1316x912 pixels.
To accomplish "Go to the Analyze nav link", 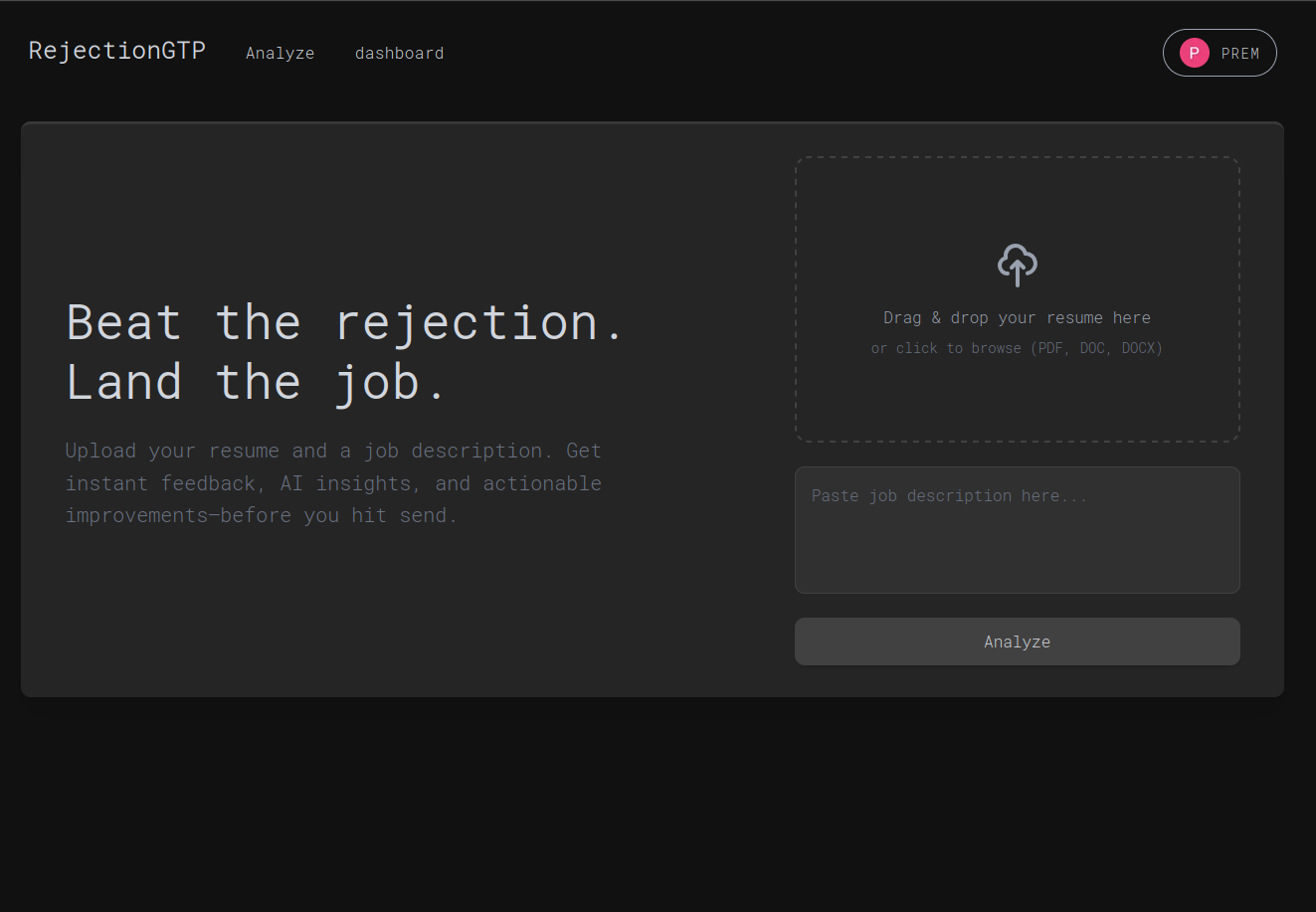I will pyautogui.click(x=281, y=54).
